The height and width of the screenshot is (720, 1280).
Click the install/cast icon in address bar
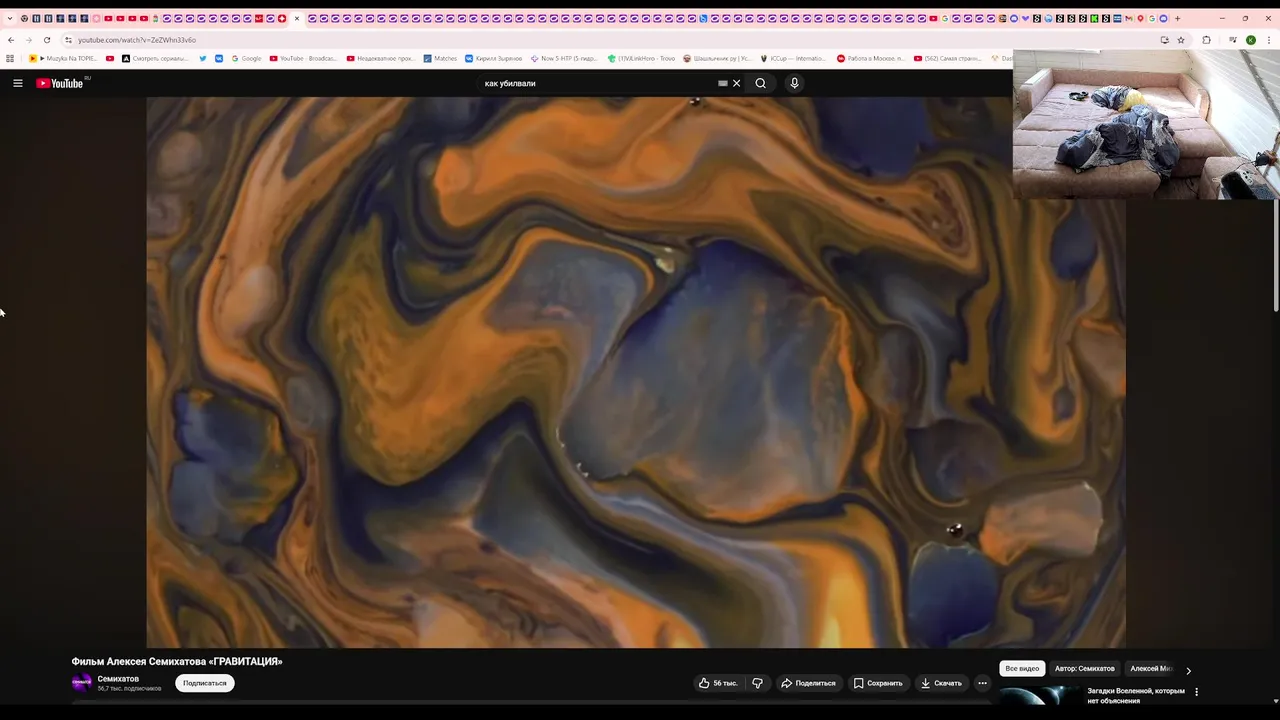[x=1165, y=40]
